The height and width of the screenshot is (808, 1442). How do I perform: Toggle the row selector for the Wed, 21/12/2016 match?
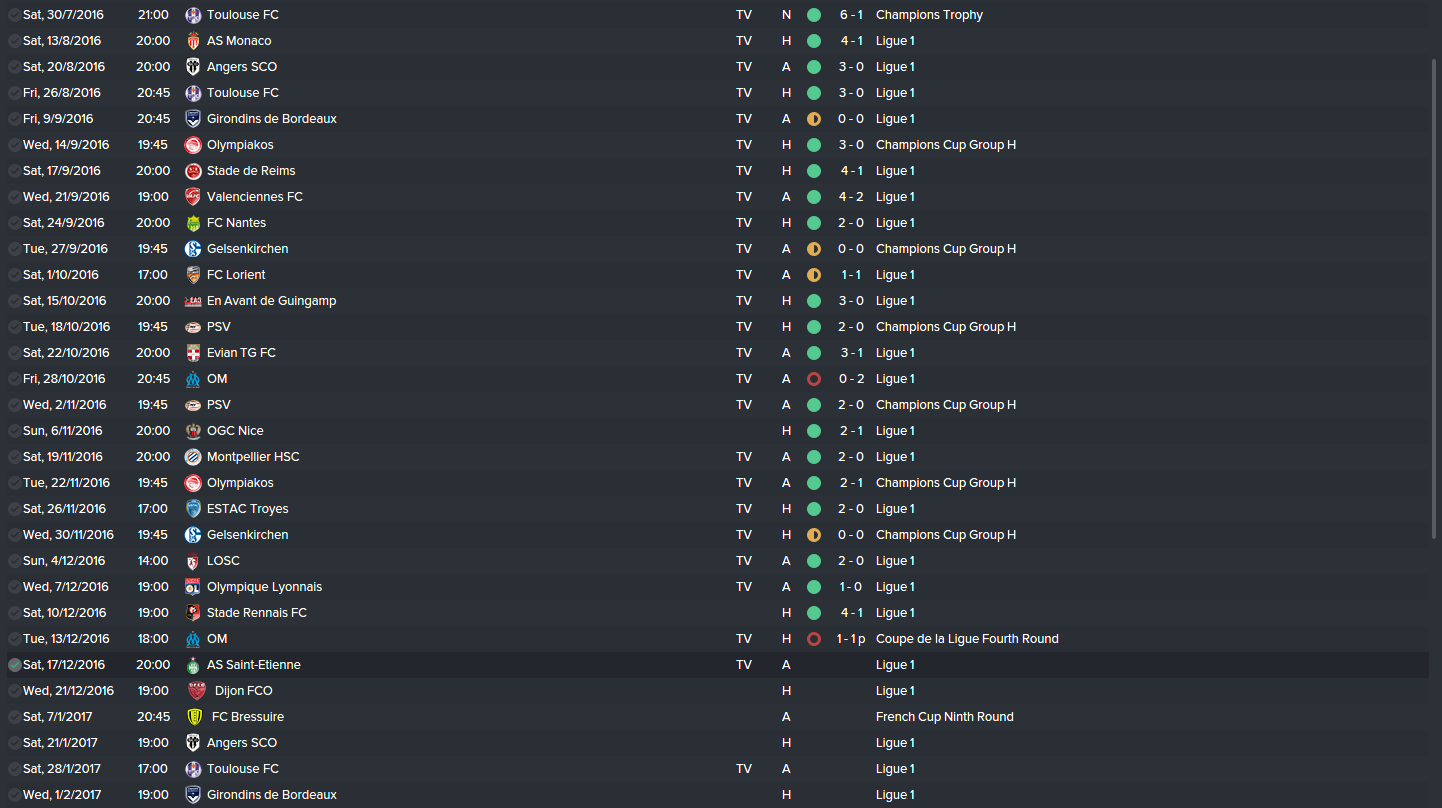click(14, 691)
